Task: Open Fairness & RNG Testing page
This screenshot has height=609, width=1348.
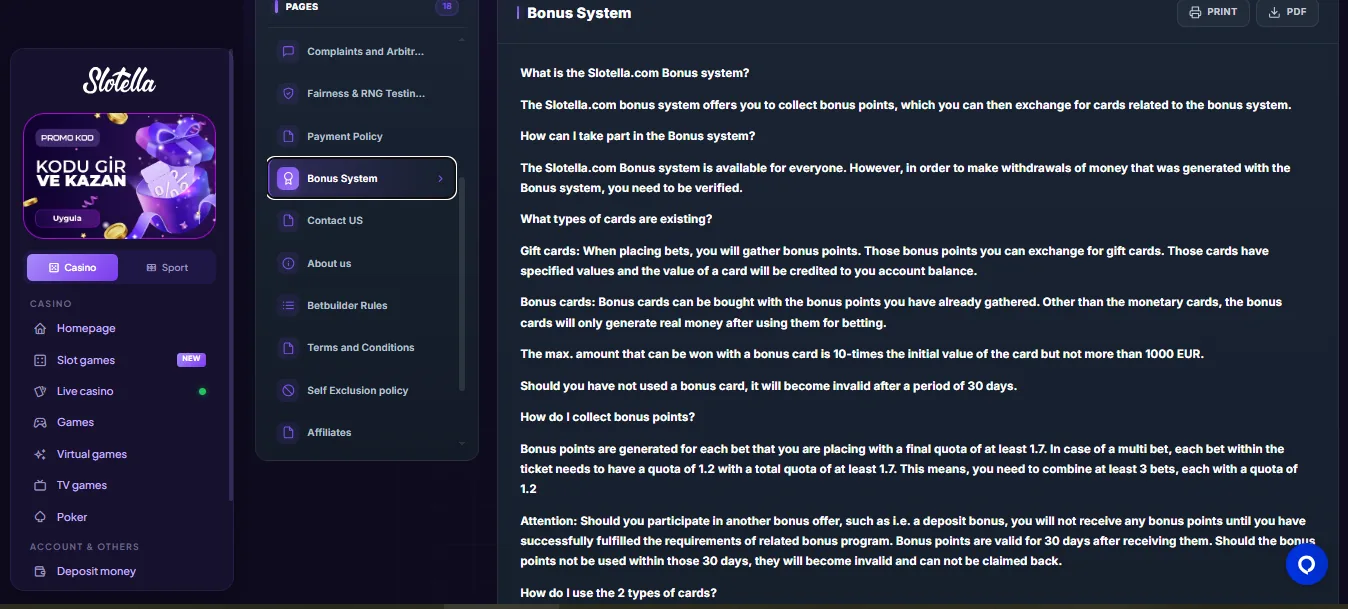Action: (361, 94)
